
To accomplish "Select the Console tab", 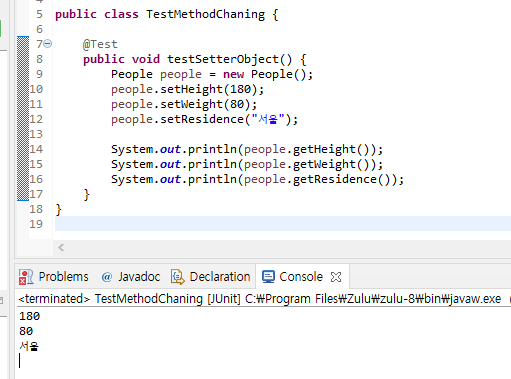I will [x=301, y=277].
